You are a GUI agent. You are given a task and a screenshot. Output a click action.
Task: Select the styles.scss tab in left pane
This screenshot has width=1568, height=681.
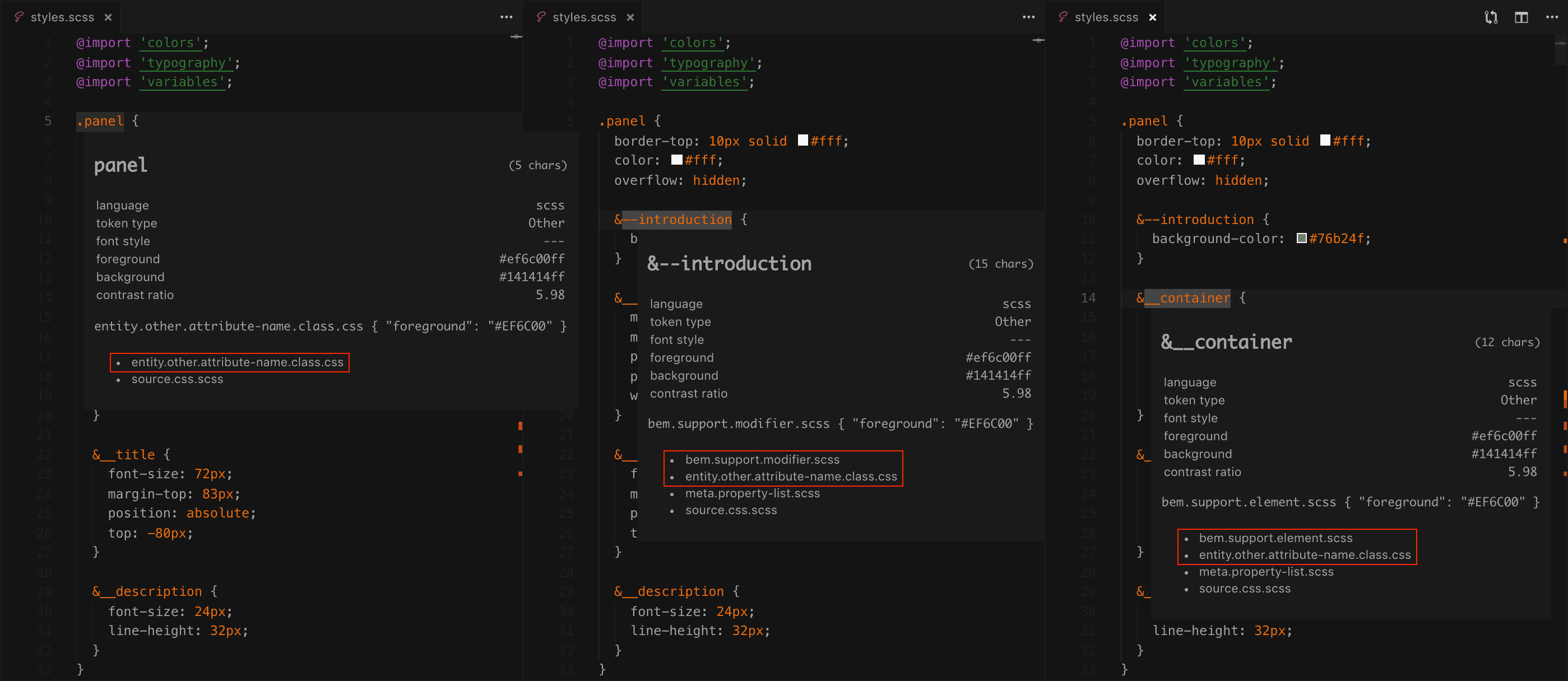[x=62, y=17]
